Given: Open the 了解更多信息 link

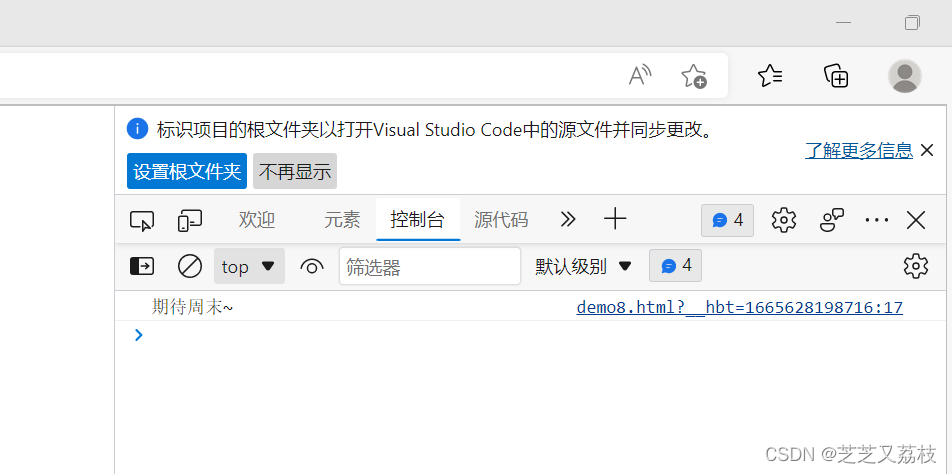Looking at the screenshot, I should point(859,150).
